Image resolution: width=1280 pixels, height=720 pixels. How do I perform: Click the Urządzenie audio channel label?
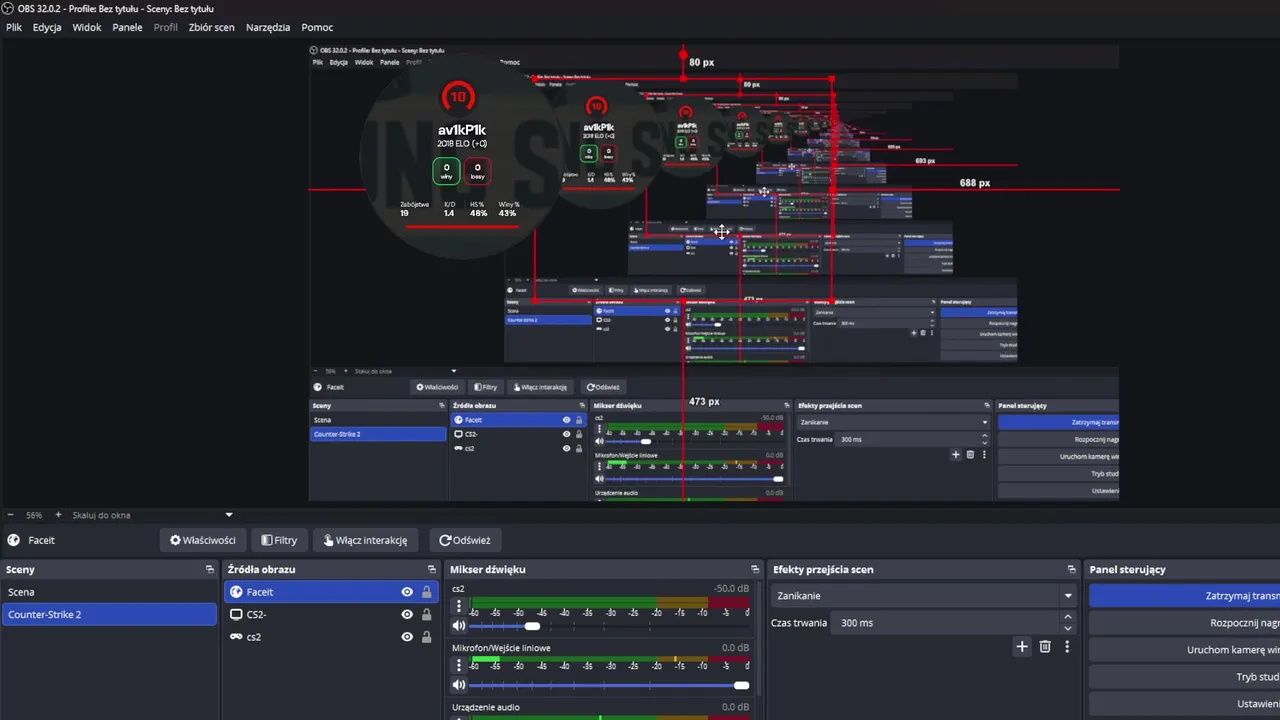486,707
